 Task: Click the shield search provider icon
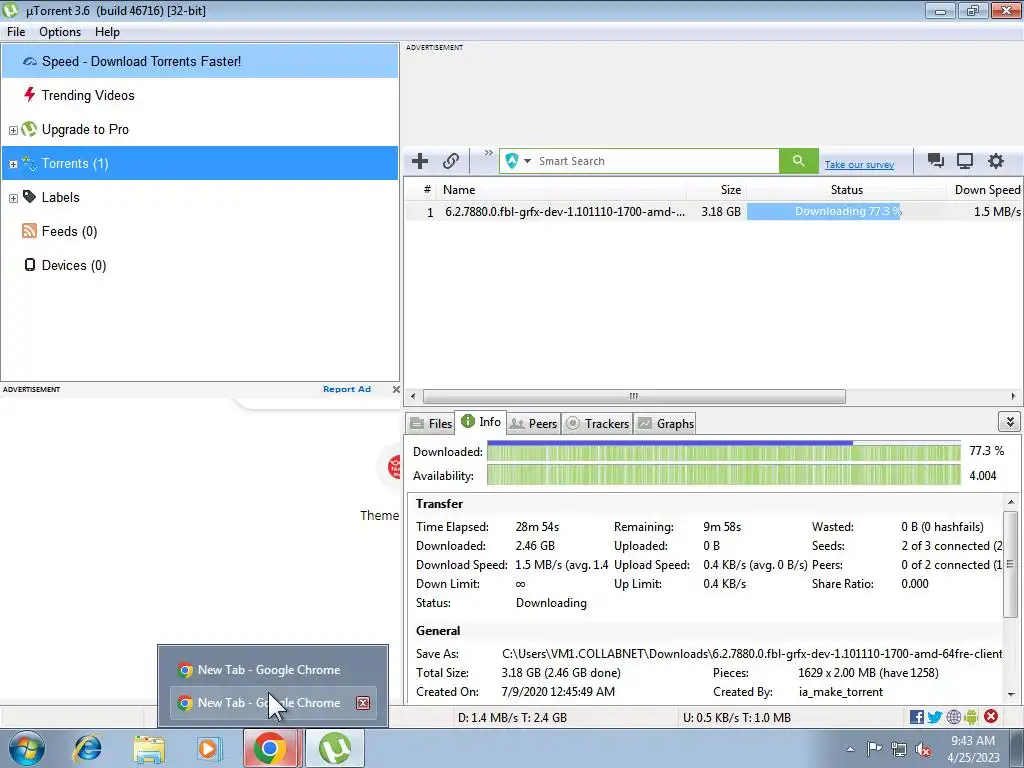tap(511, 161)
